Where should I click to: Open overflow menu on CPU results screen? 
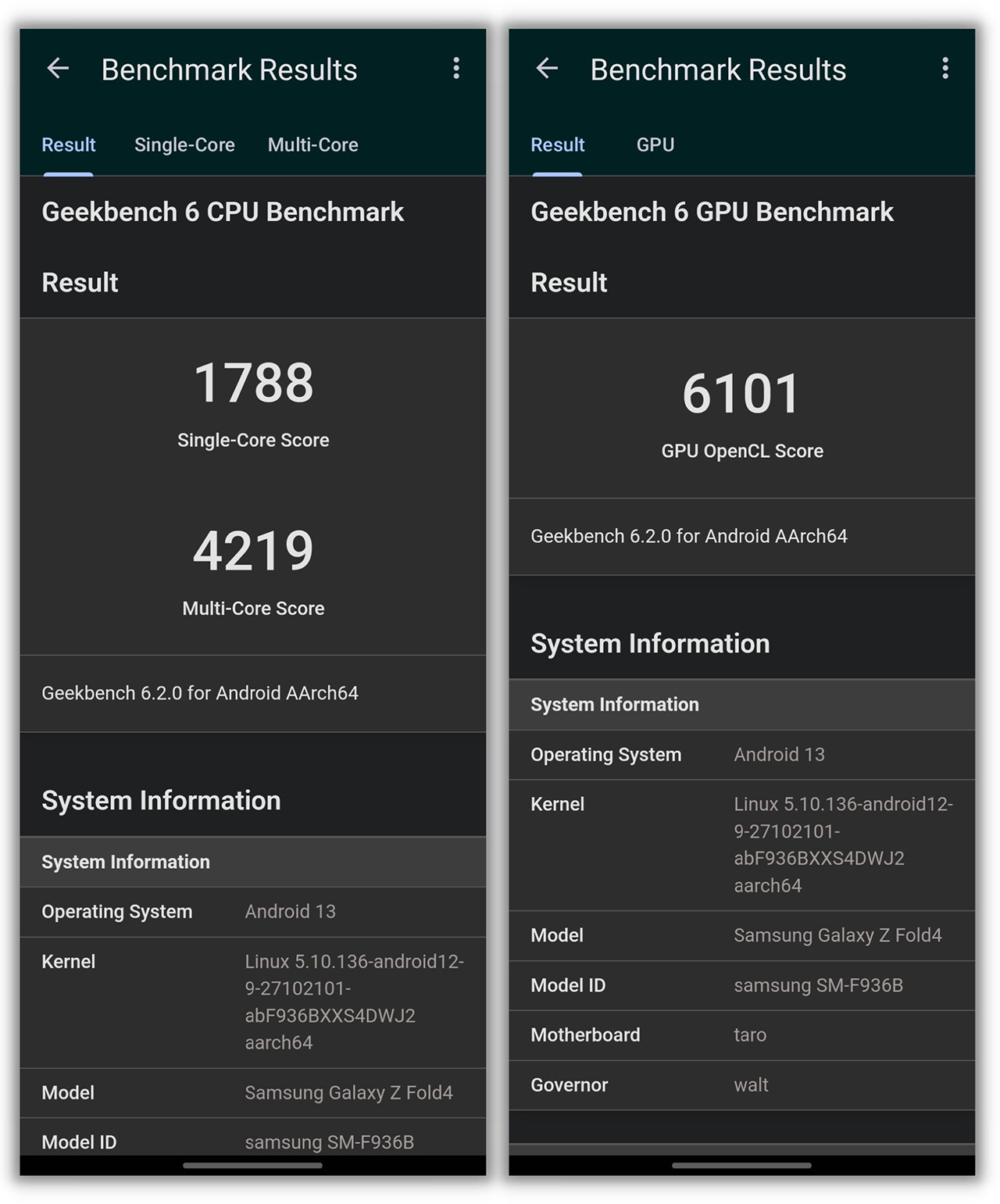[x=456, y=69]
